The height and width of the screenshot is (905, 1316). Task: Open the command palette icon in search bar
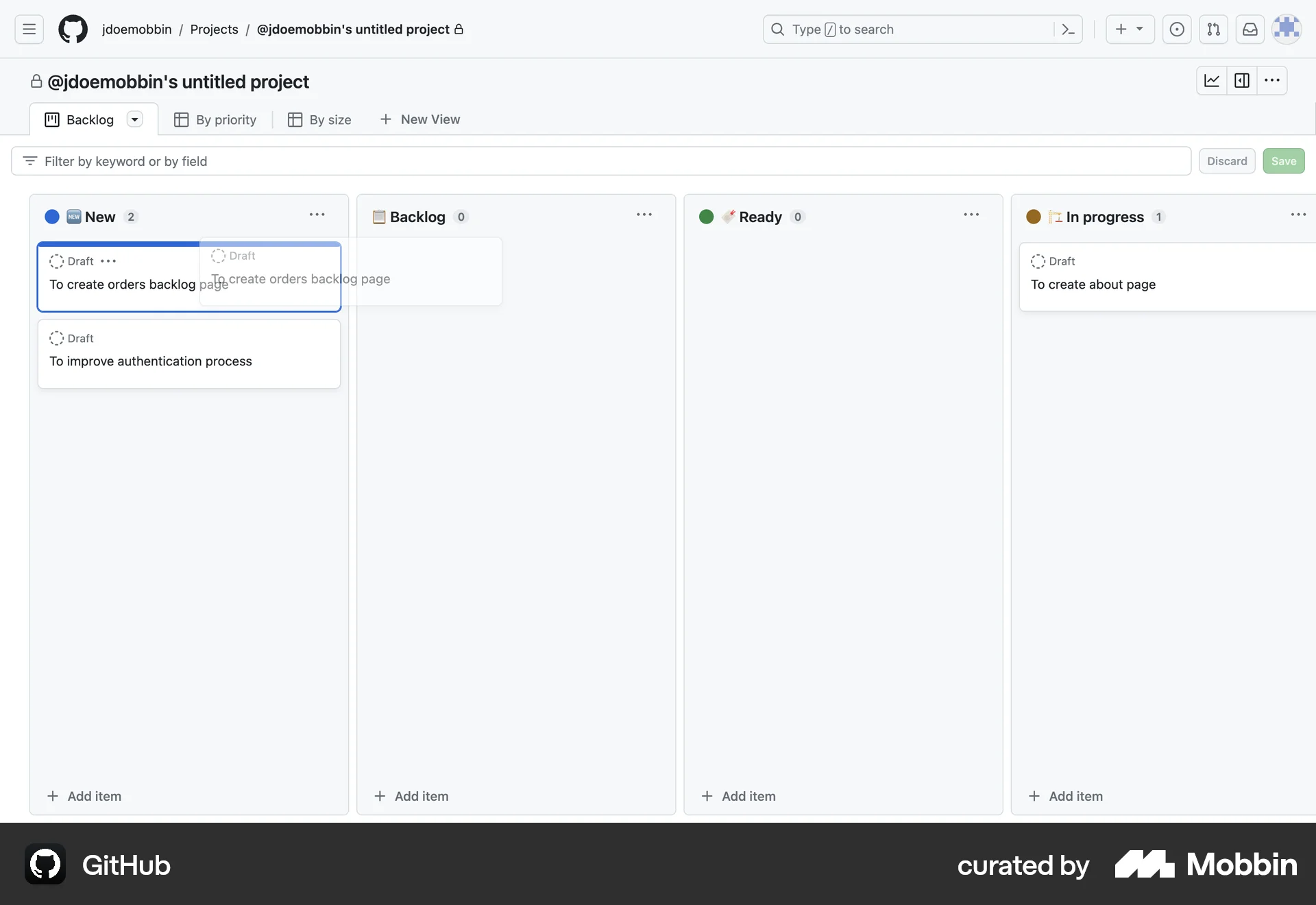pos(1067,29)
